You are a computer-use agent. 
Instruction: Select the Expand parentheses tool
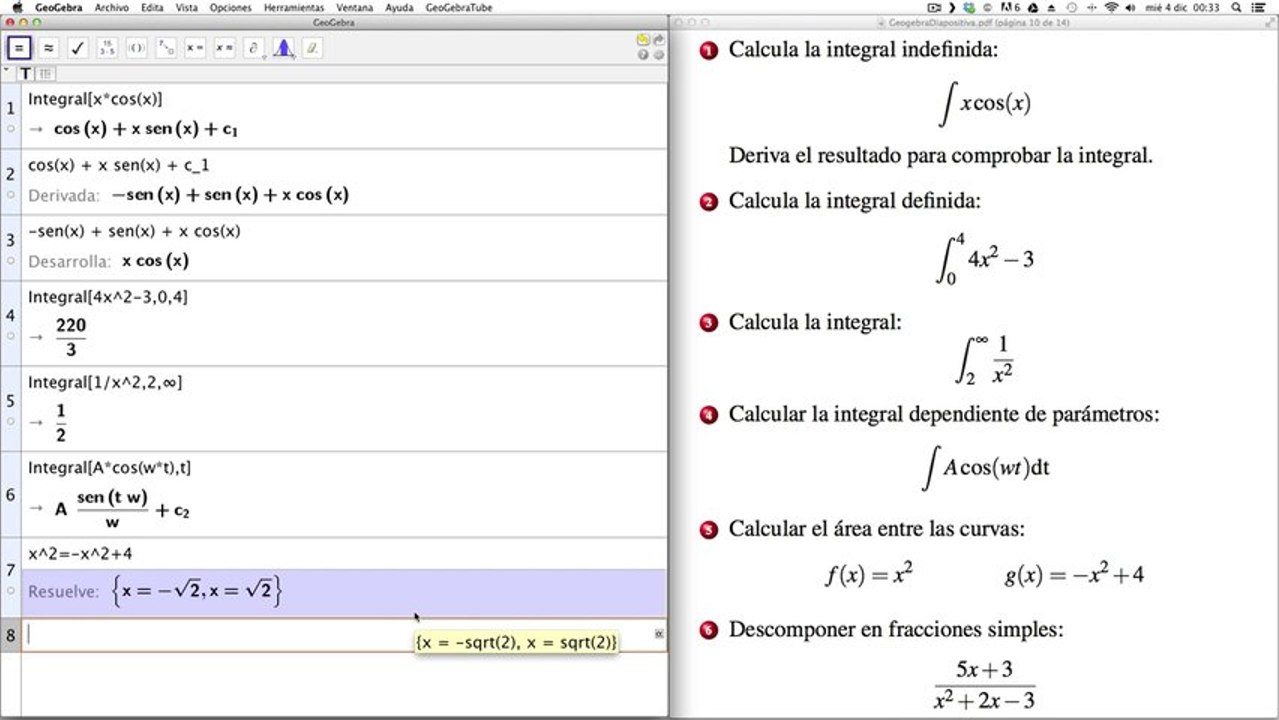pyautogui.click(x=137, y=47)
